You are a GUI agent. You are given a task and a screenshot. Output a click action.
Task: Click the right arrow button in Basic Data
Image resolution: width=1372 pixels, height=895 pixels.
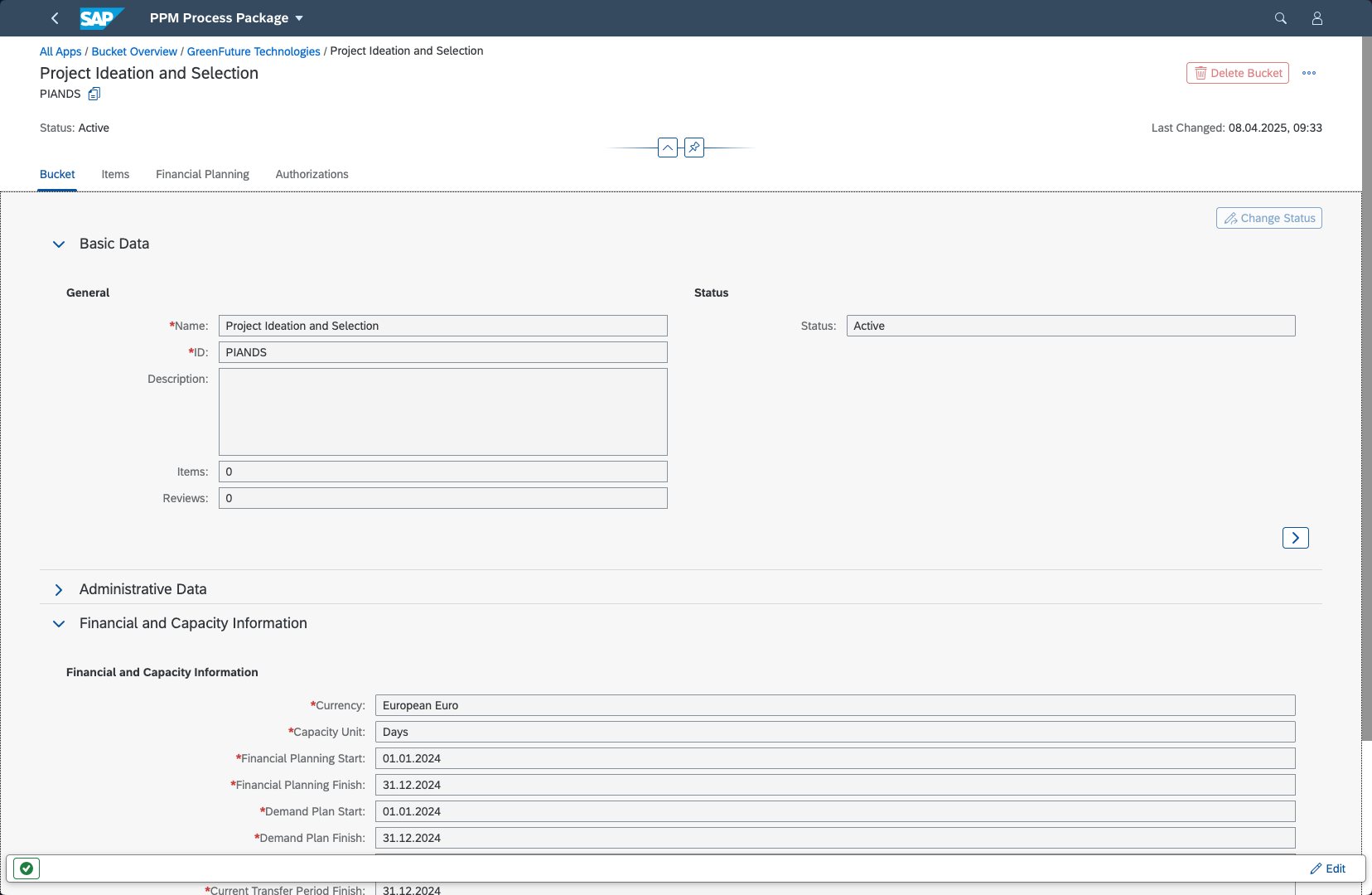1295,538
